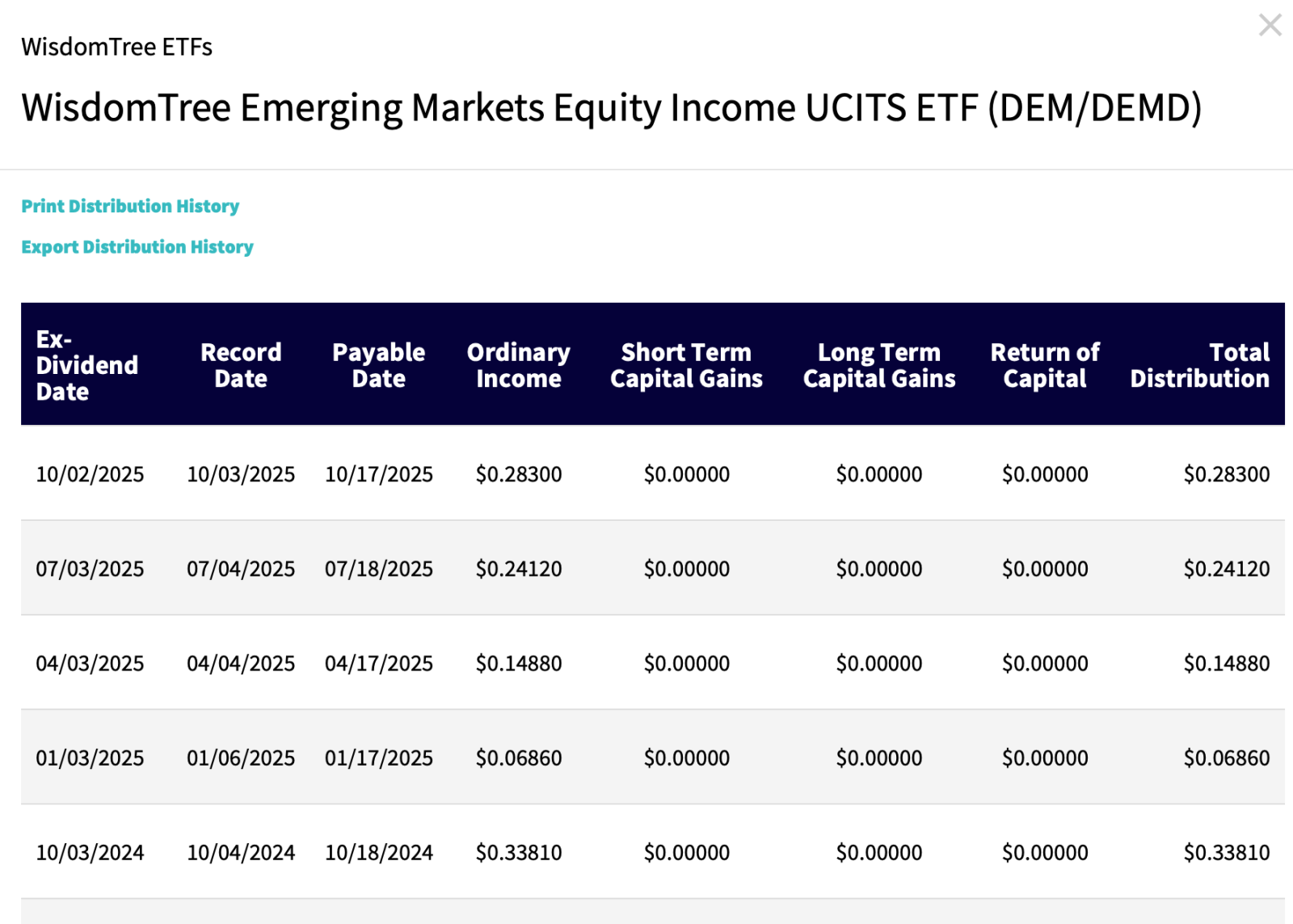Click record date 01/06/2025 cell
Viewport: 1293px width, 924px height.
[x=241, y=758]
